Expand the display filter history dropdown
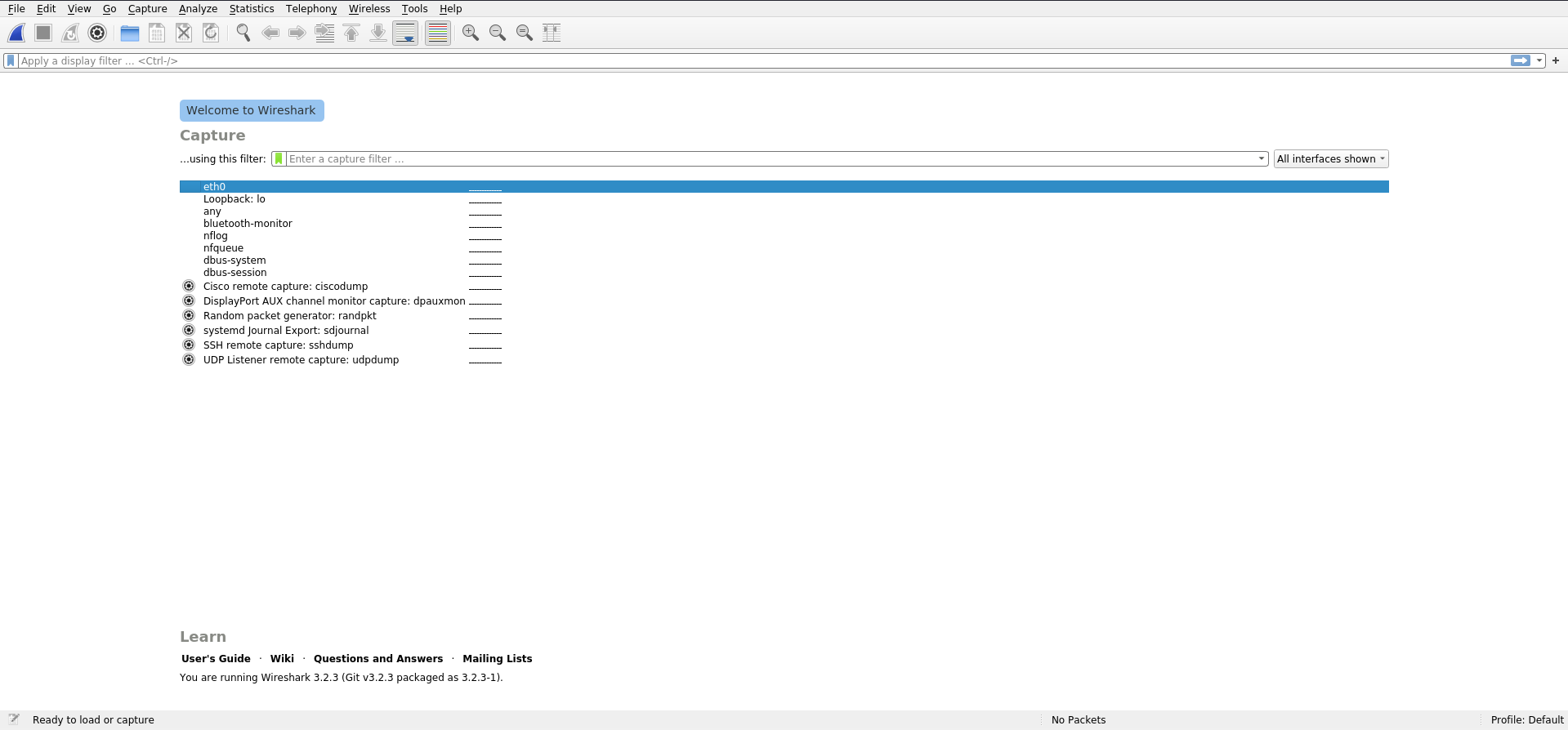1568x730 pixels. pos(1539,60)
